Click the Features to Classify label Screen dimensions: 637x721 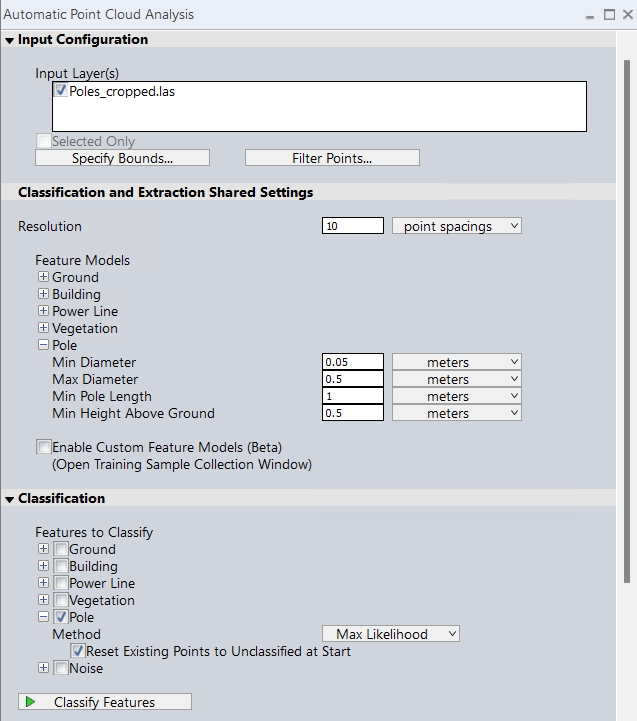94,532
